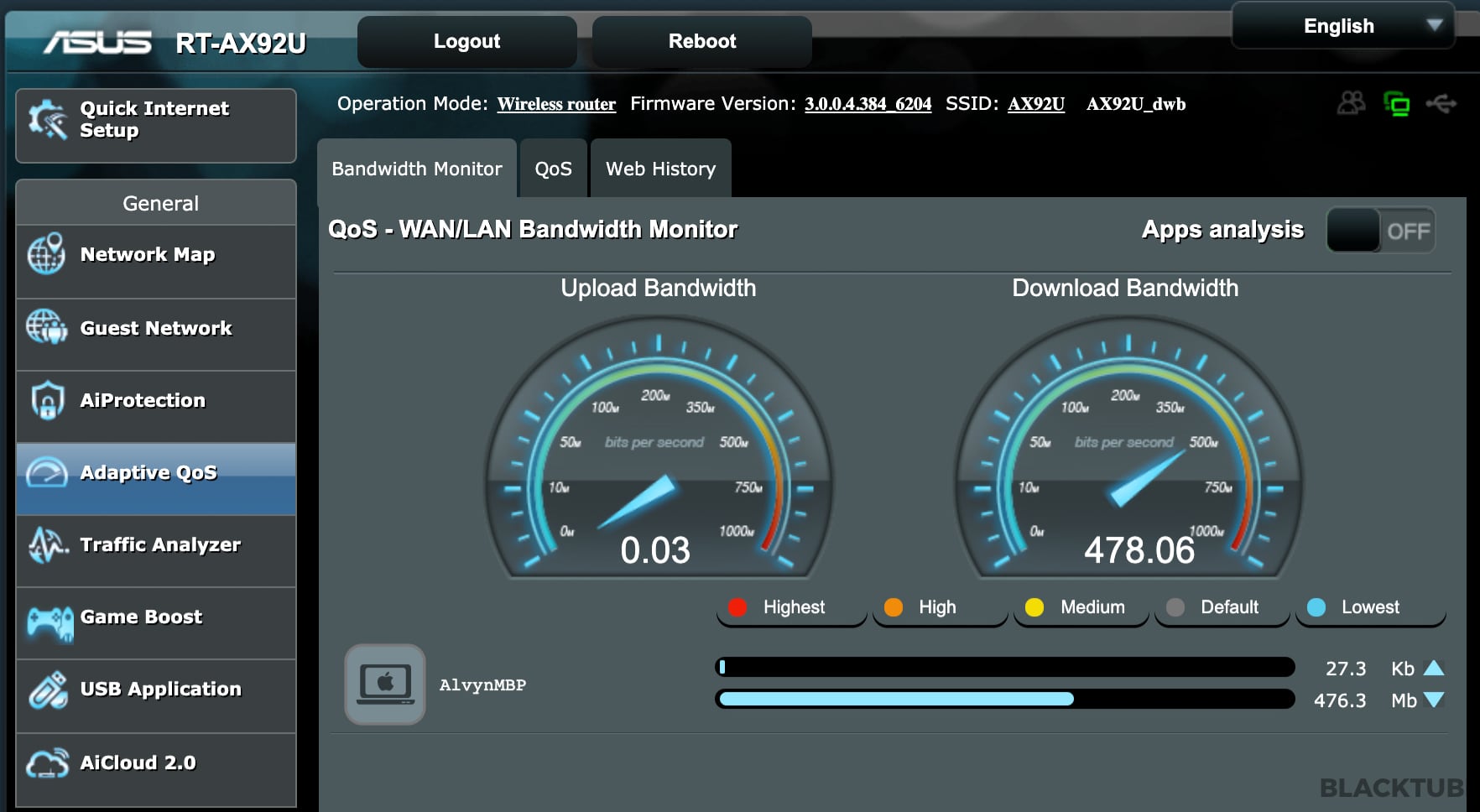Click the ASUS logo
This screenshot has width=1480, height=812.
pos(98,42)
